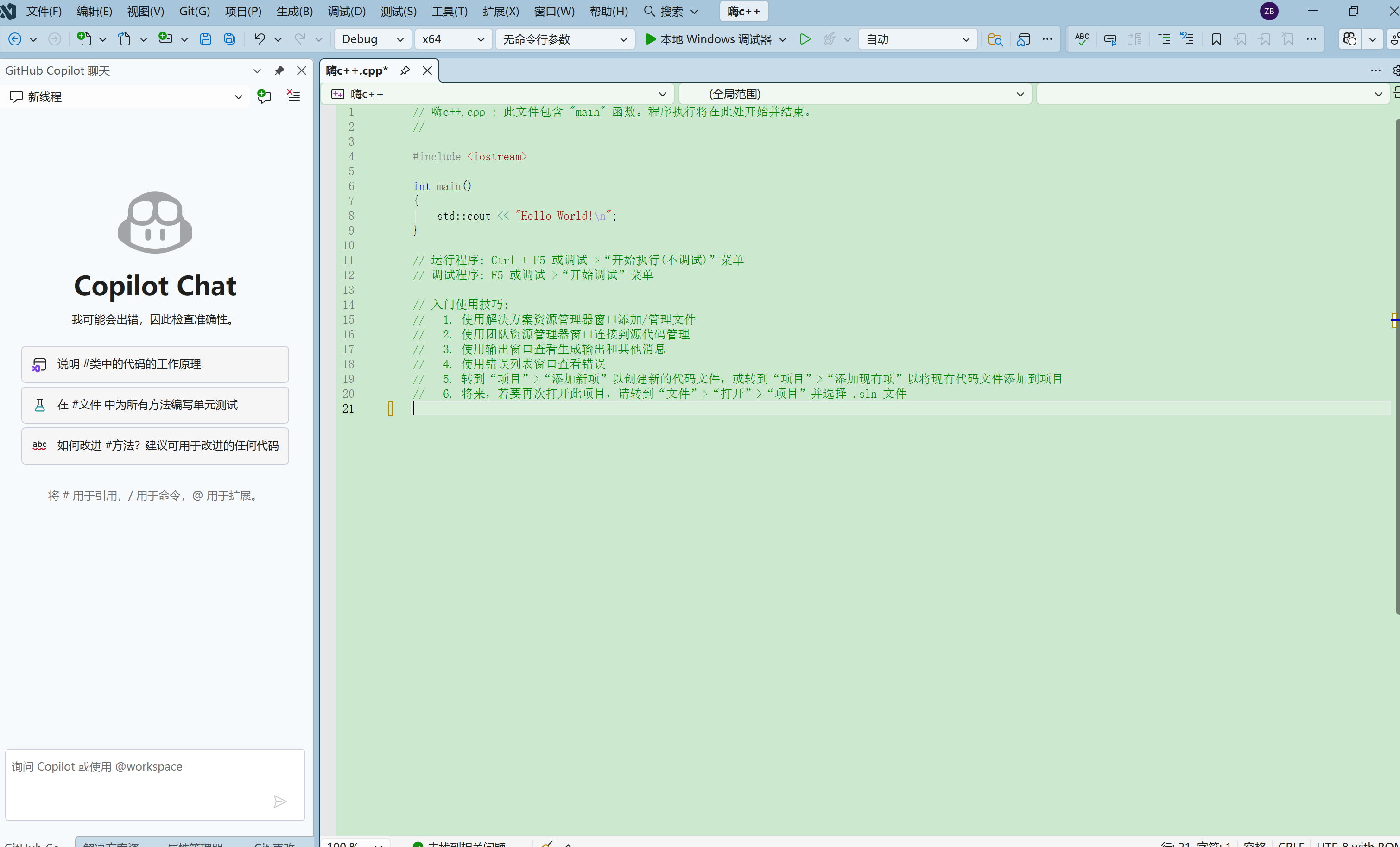Click the spell checker ABC icon
The height and width of the screenshot is (847, 1400).
pos(1082,39)
